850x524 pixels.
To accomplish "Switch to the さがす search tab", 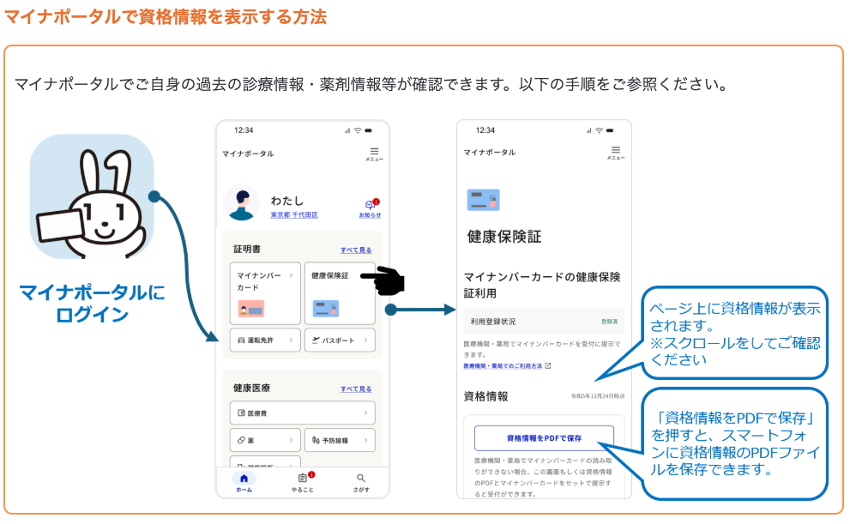I will pyautogui.click(x=361, y=482).
